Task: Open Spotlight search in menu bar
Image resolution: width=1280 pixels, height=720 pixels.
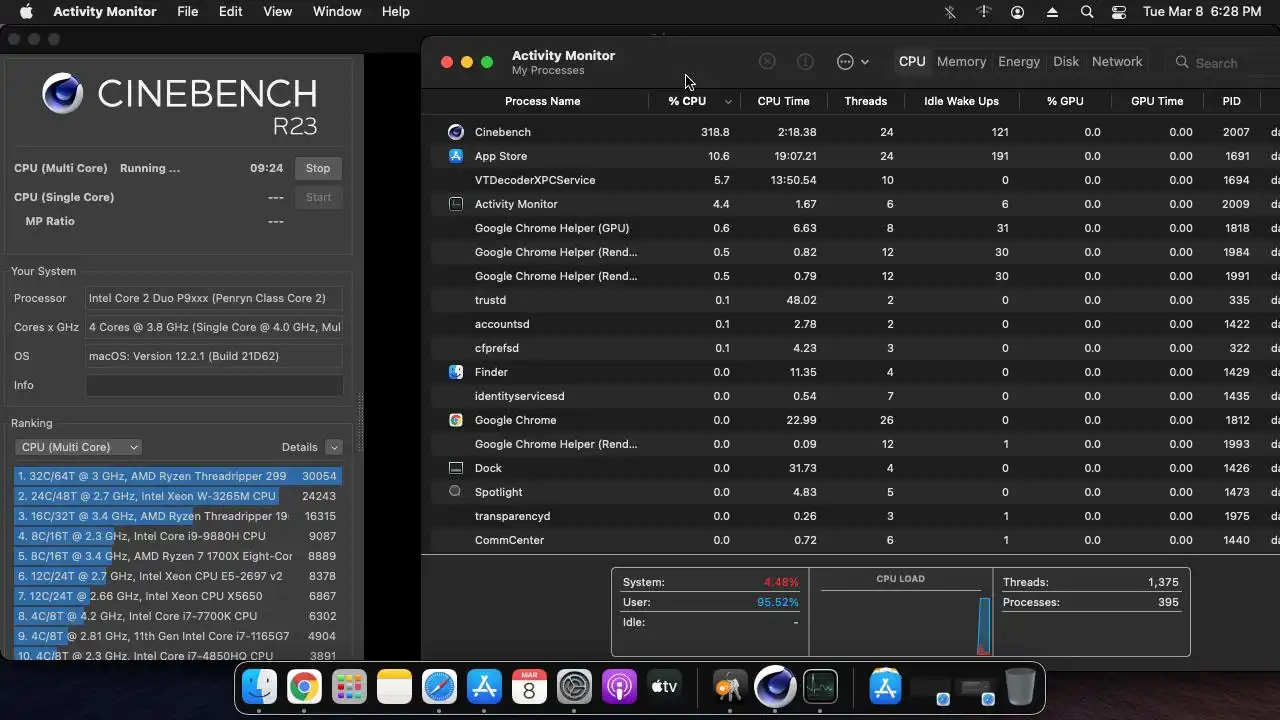Action: 1087,12
